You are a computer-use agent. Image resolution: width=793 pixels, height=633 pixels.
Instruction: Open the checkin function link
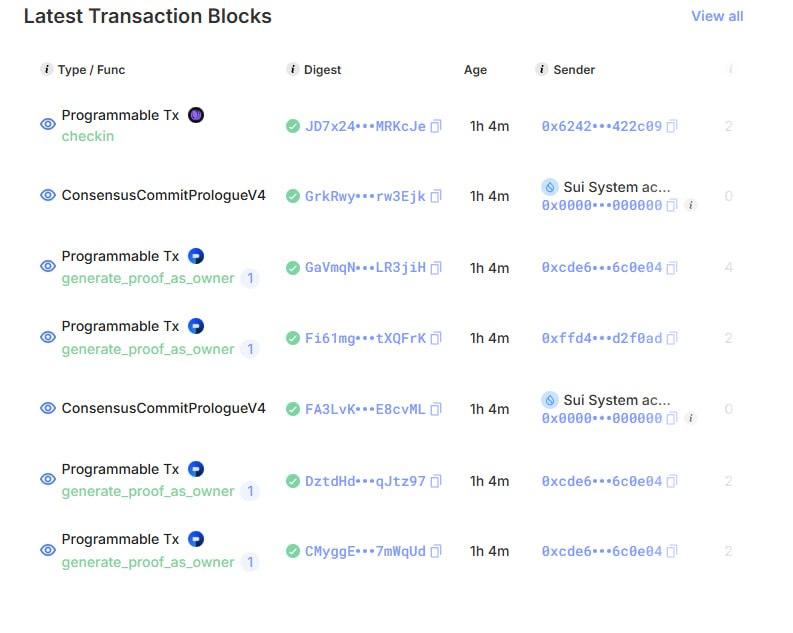coord(88,136)
